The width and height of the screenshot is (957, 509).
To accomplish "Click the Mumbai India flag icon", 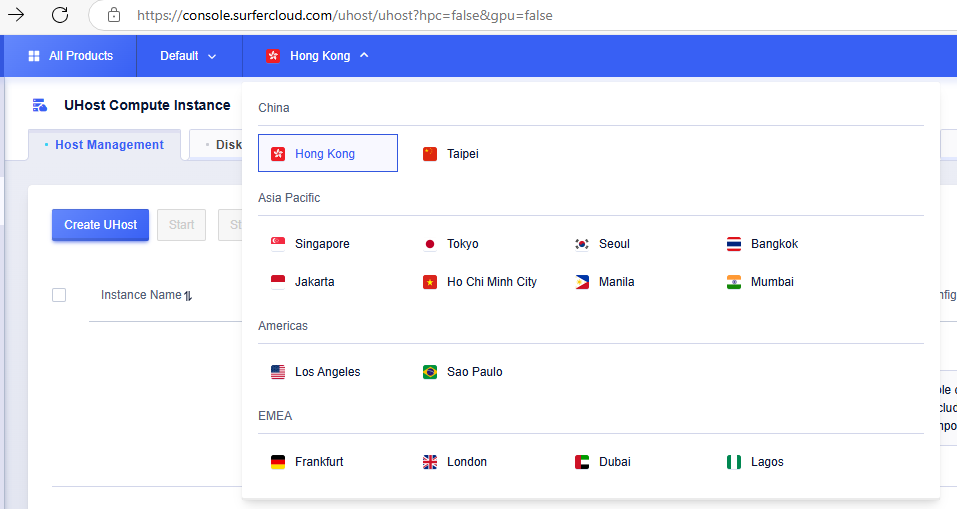I will (734, 281).
